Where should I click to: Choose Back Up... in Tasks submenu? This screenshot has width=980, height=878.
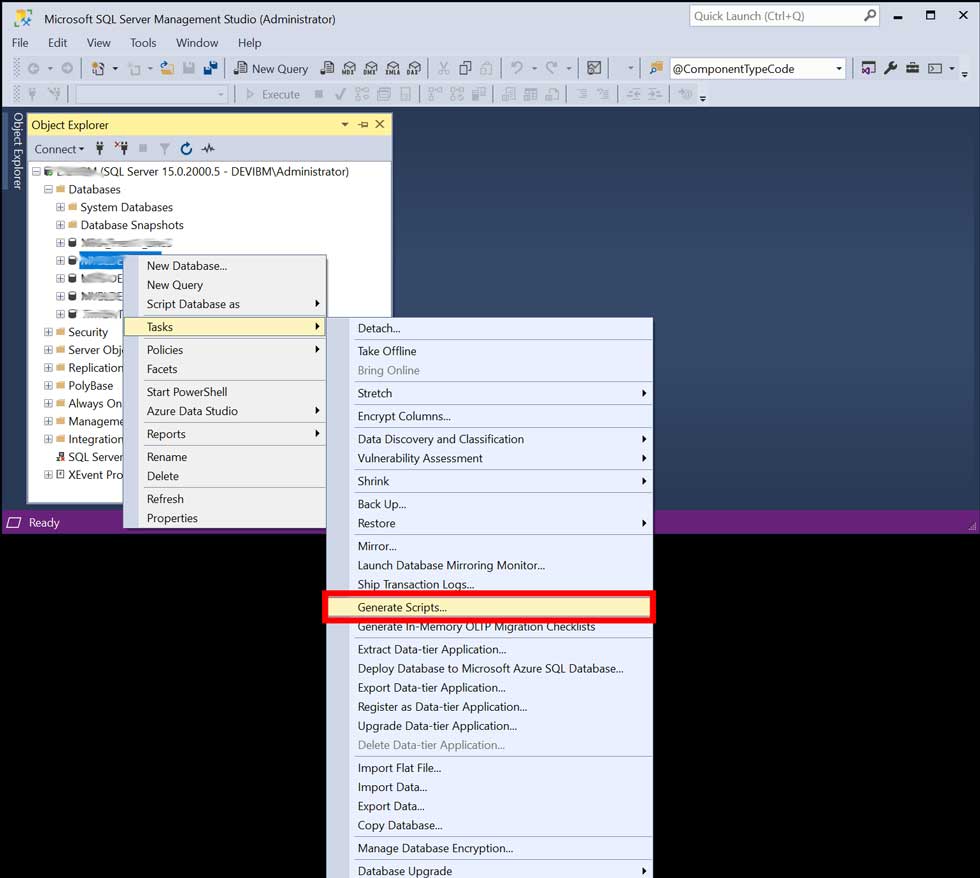pos(489,504)
